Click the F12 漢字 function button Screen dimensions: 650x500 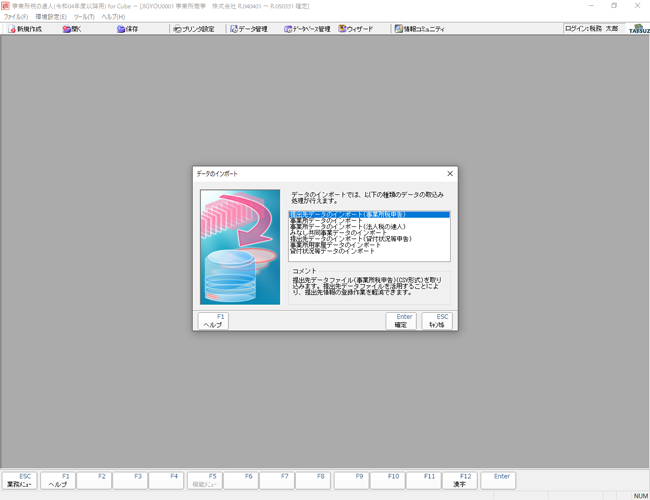459,481
